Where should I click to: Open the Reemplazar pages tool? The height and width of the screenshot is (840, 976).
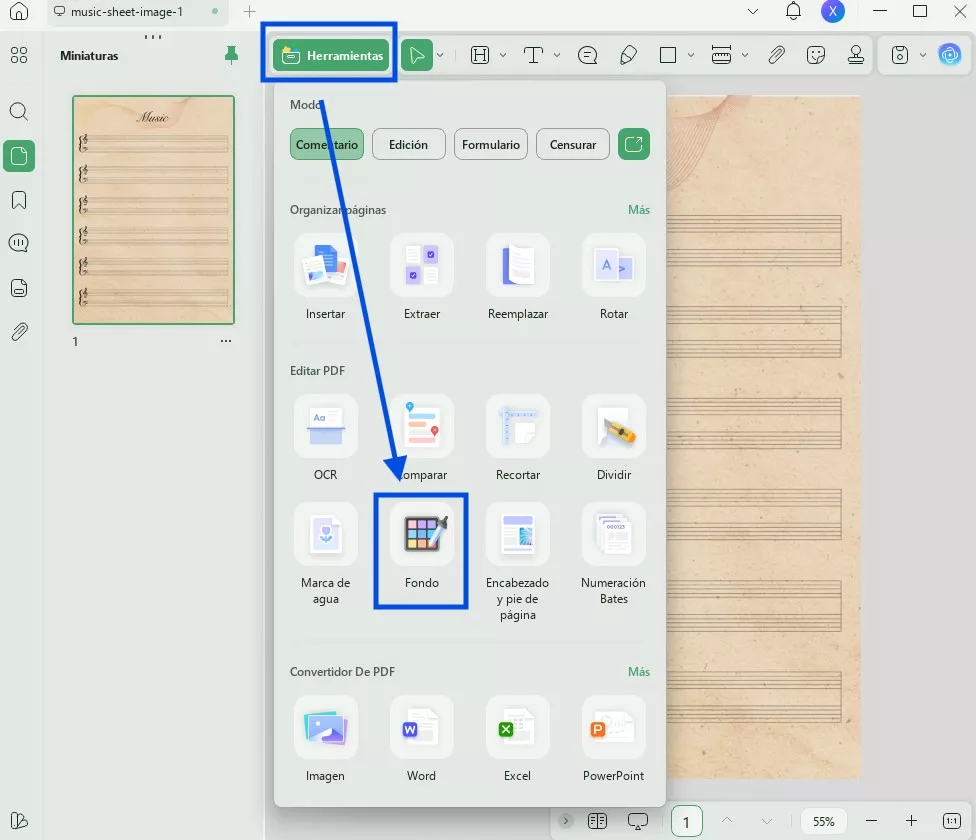coord(517,277)
